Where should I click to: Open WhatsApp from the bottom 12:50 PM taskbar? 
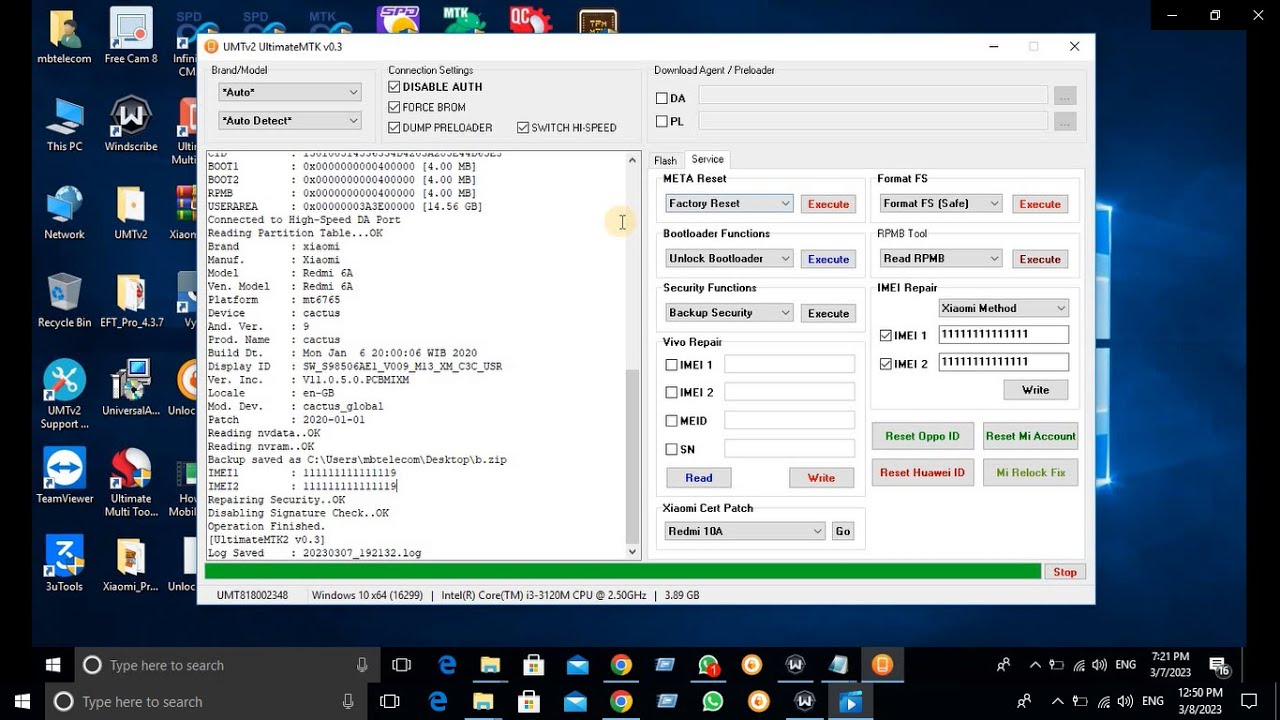pos(712,702)
